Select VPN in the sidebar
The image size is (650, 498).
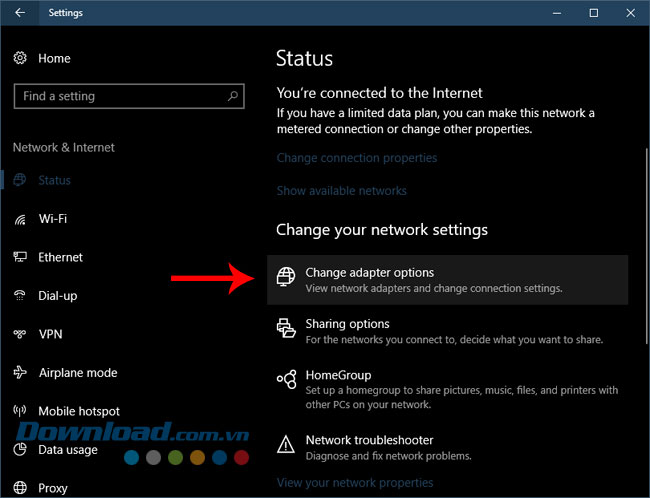click(50, 334)
